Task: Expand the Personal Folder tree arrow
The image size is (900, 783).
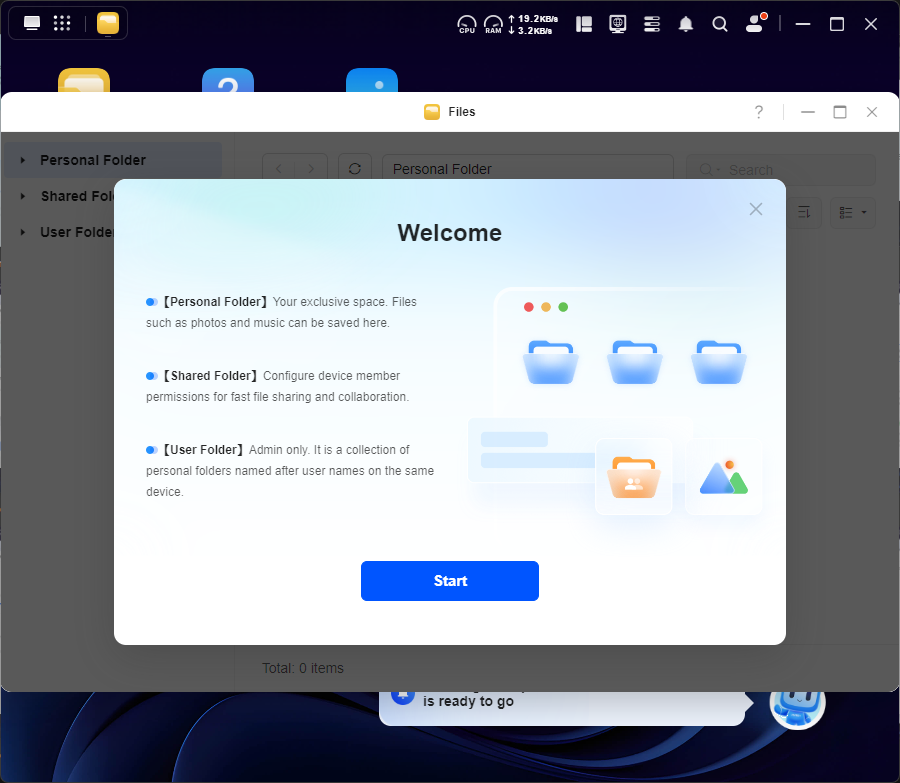Action: click(23, 160)
